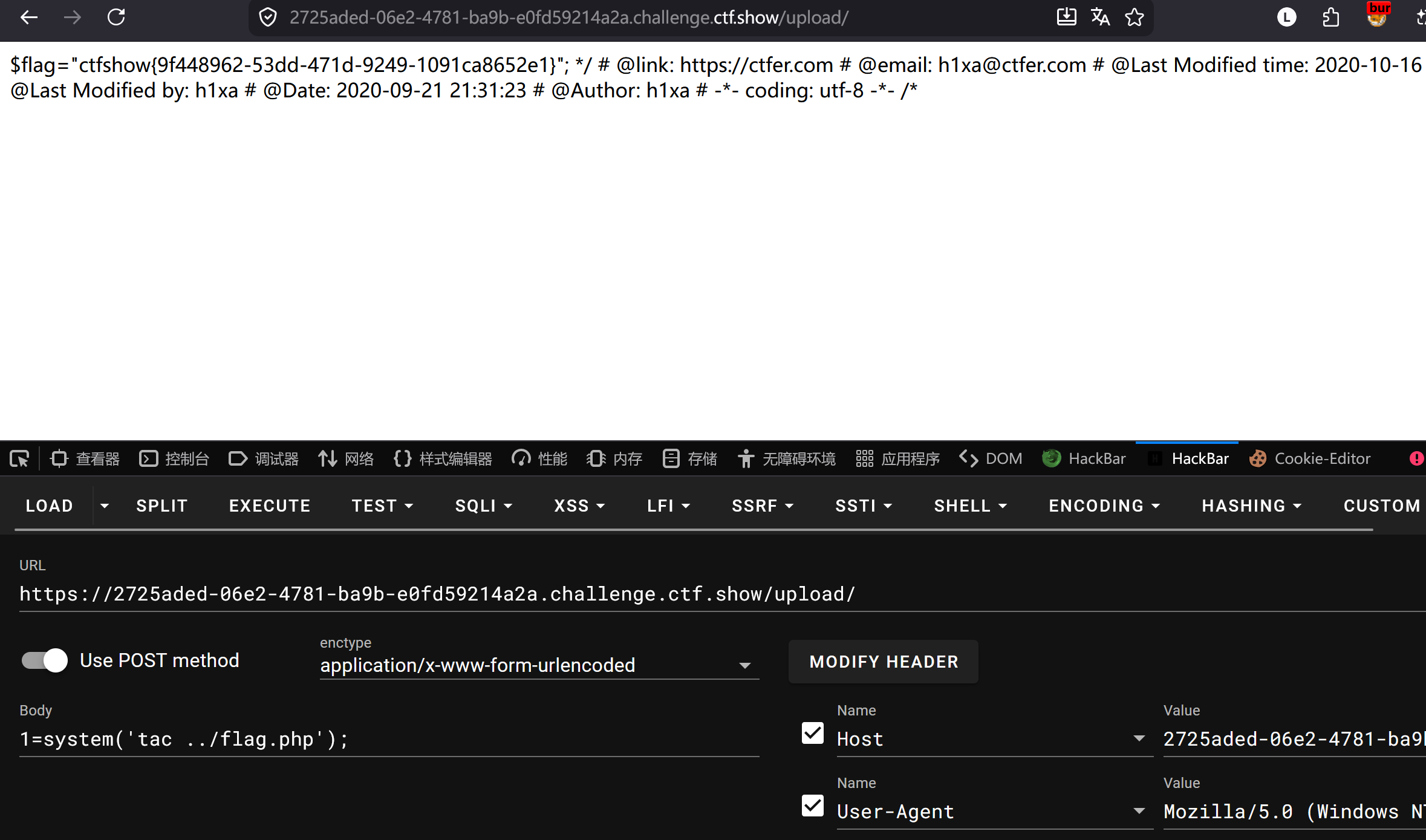Reload the current page
Image resolution: width=1426 pixels, height=840 pixels.
click(x=116, y=18)
